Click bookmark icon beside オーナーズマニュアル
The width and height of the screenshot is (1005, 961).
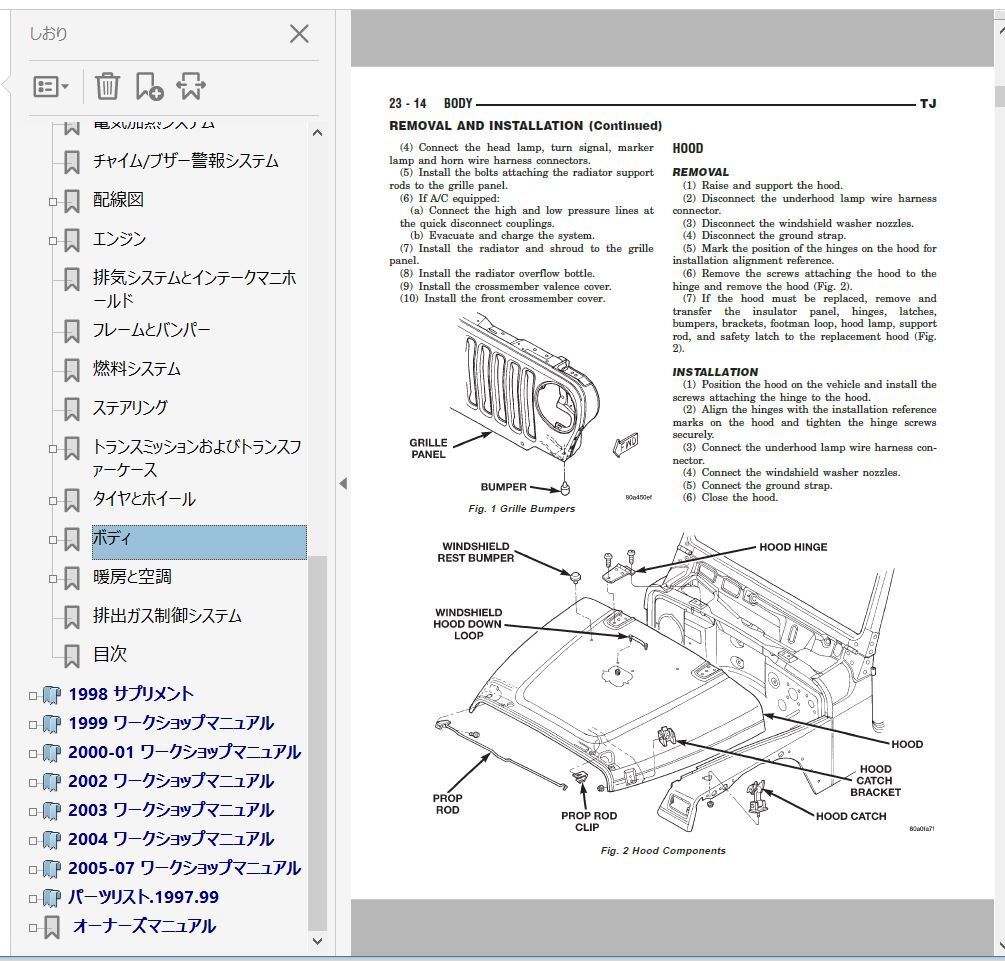pyautogui.click(x=52, y=928)
